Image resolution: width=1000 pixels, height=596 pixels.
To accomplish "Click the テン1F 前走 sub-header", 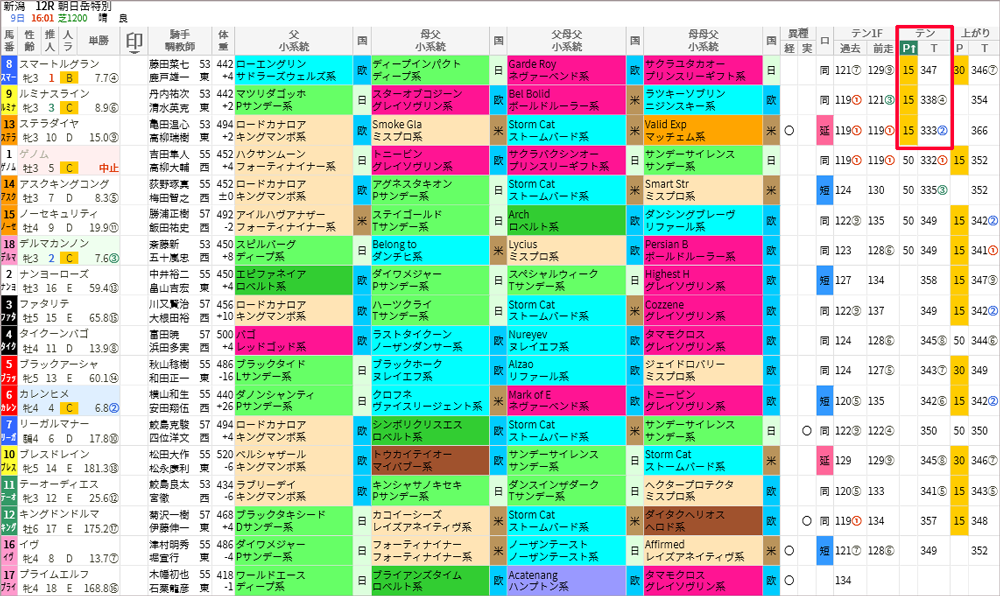I will point(883,48).
